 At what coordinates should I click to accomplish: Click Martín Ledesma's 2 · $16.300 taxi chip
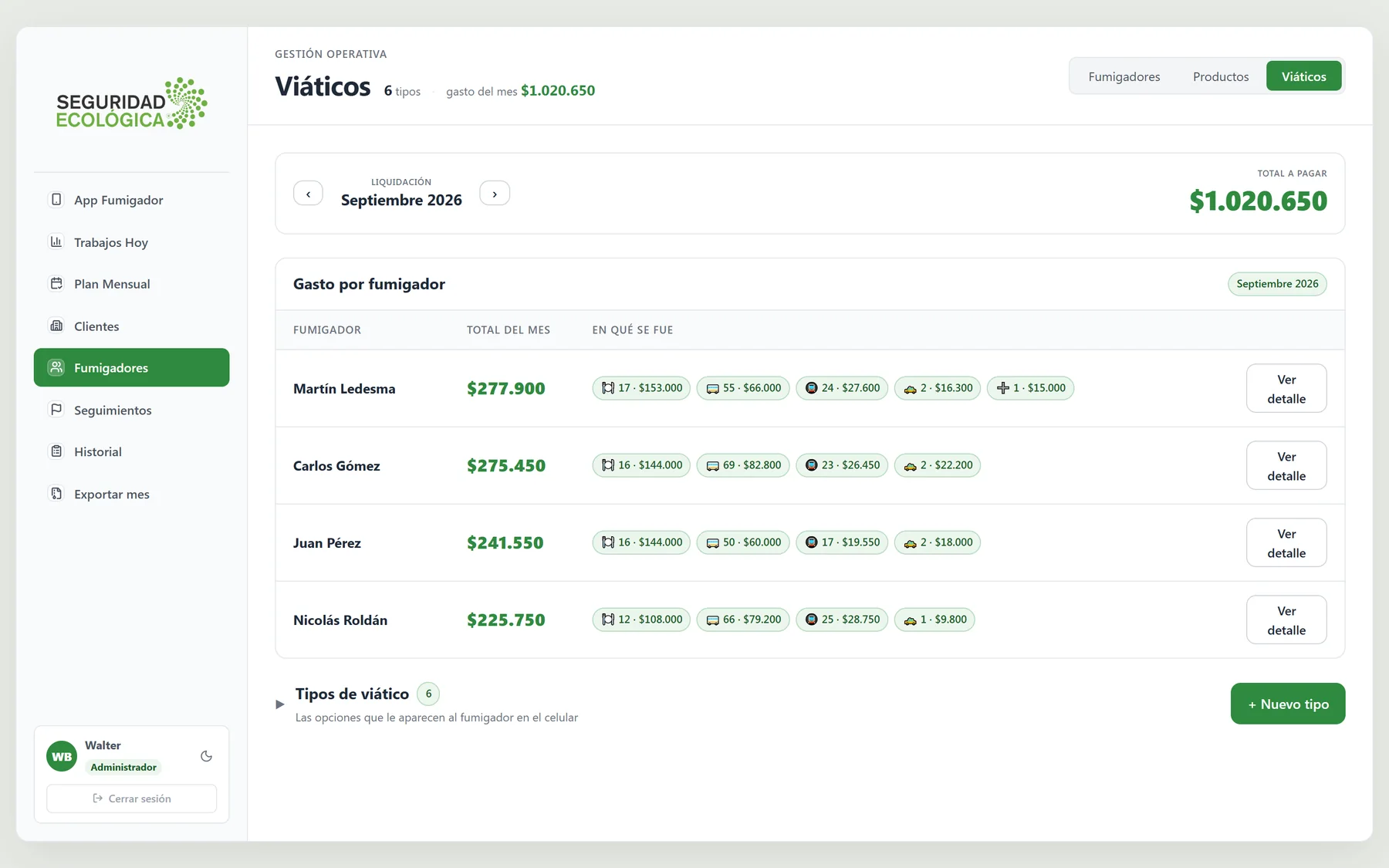[x=938, y=388]
